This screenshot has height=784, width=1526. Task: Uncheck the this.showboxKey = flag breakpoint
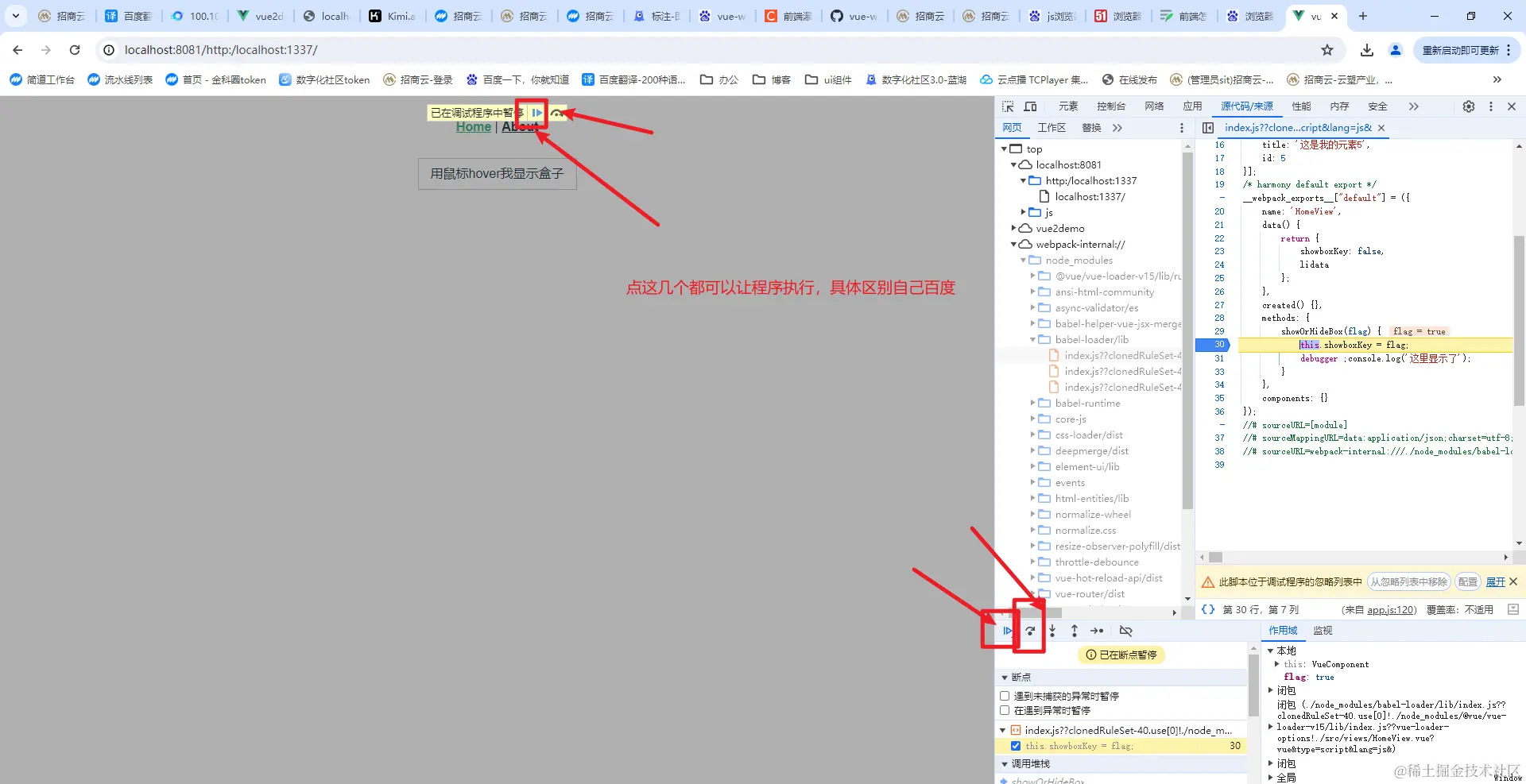pyautogui.click(x=1016, y=746)
